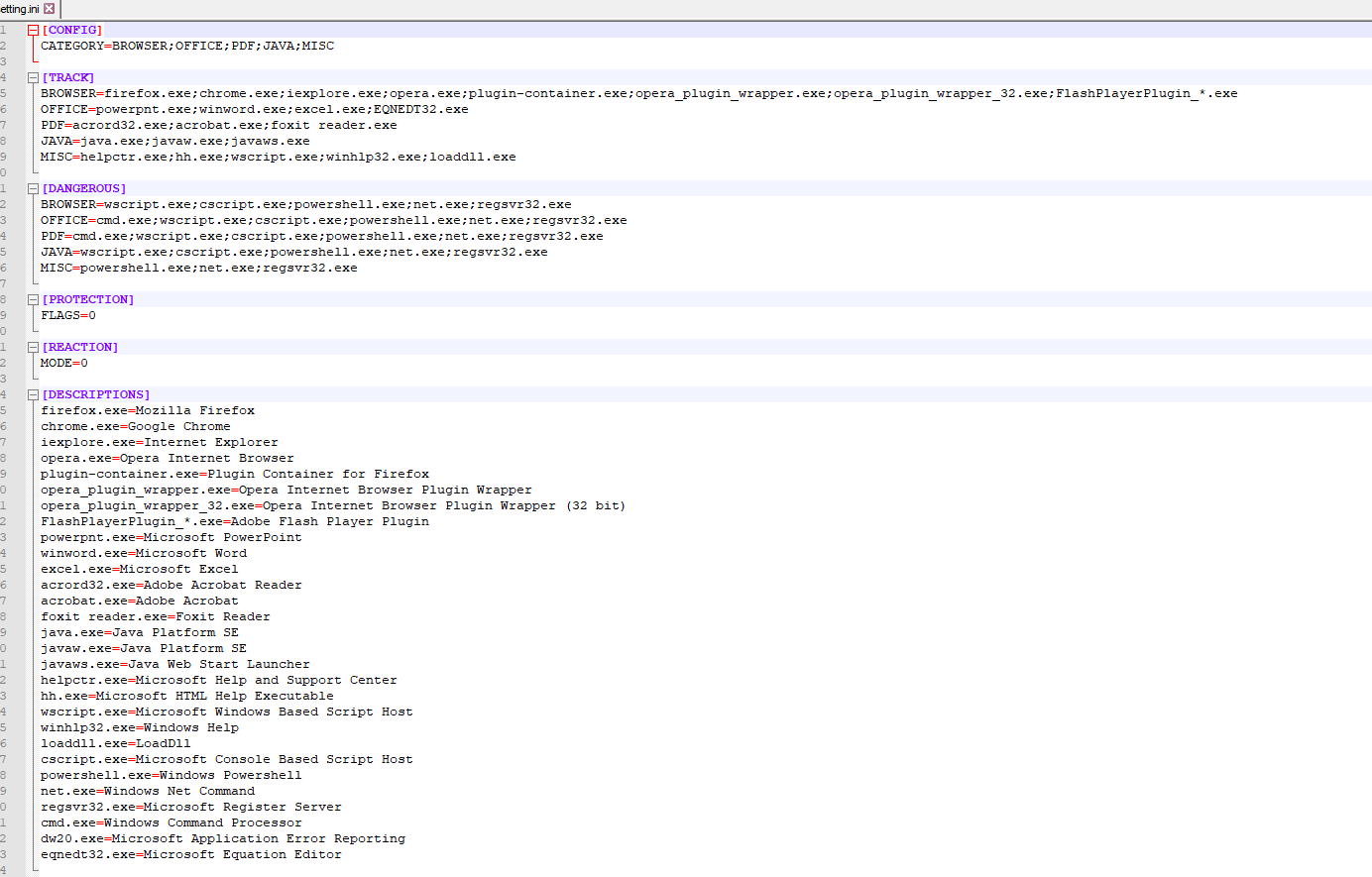Collapse the [DANGEROUS] section fold marker
This screenshot has width=1372, height=877.
[33, 188]
